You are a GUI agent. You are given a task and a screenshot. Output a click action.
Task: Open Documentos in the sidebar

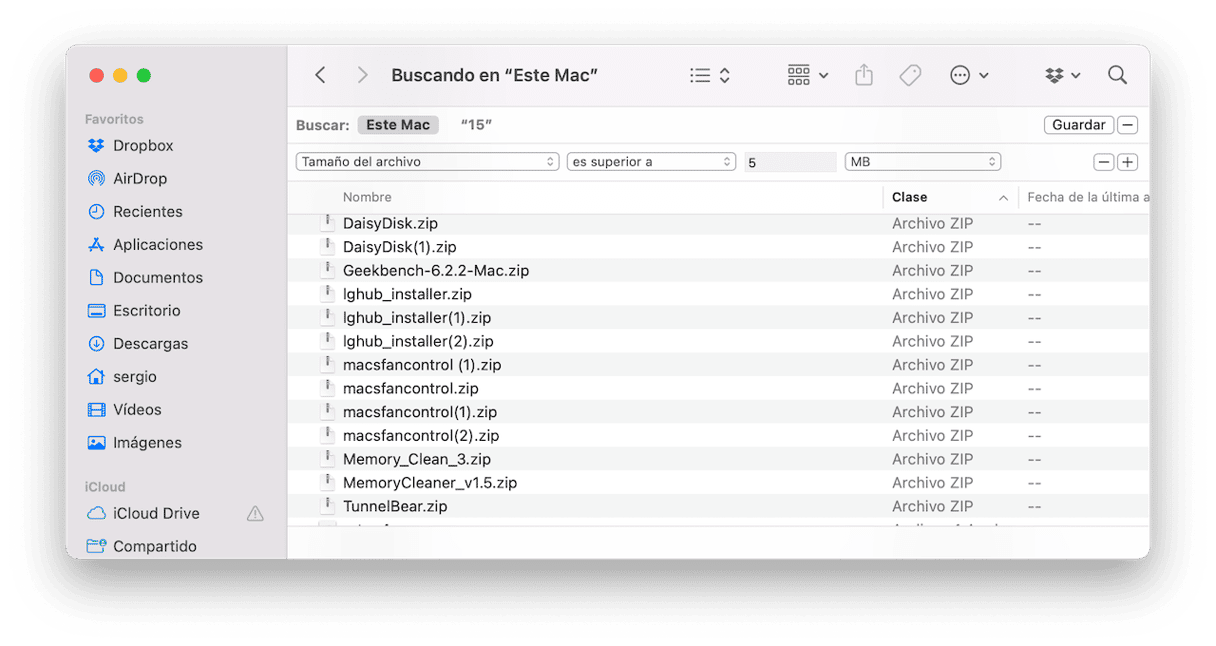coord(158,277)
